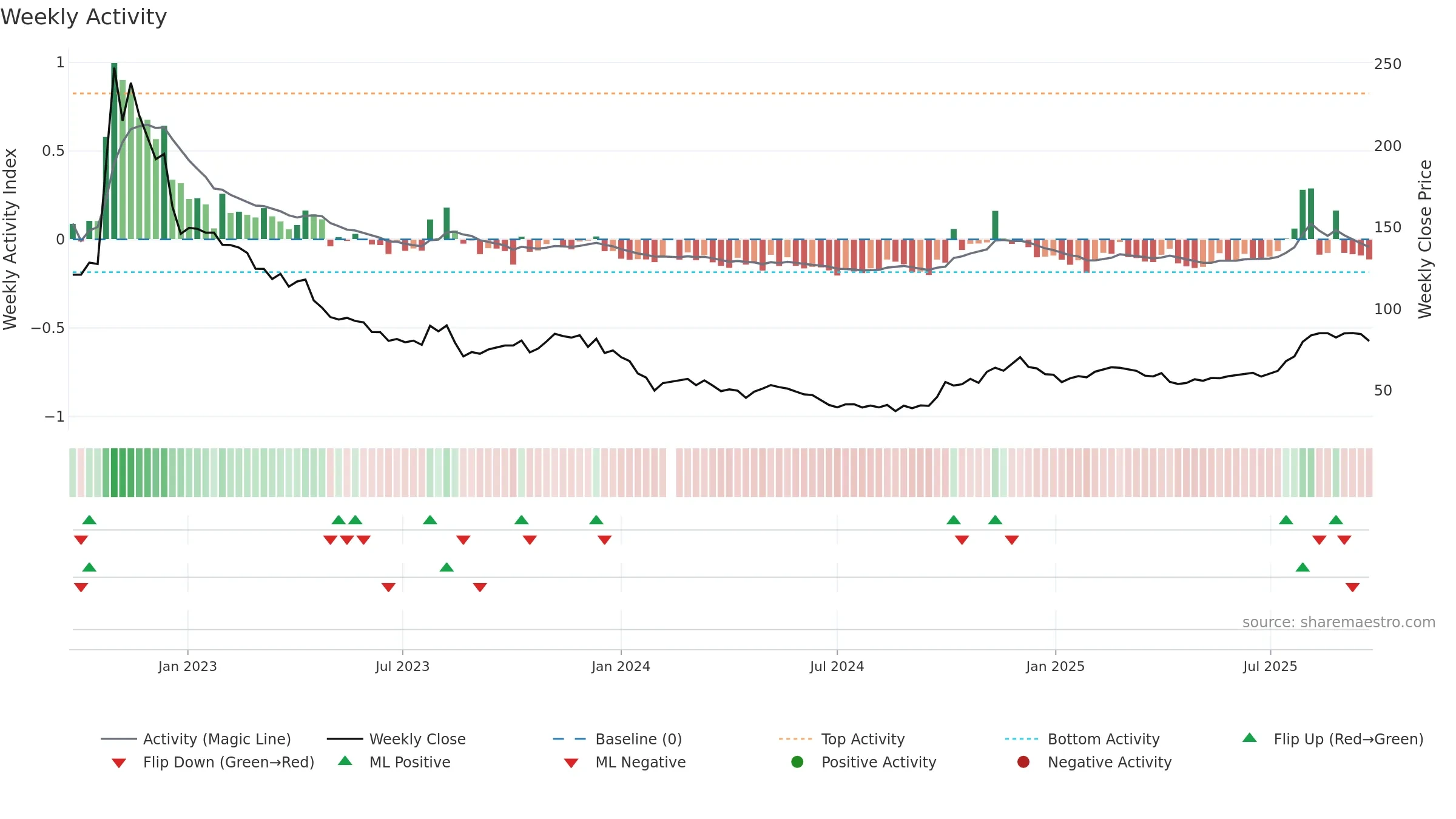
Task: Click the Weekly Activity chart title
Action: pos(84,17)
